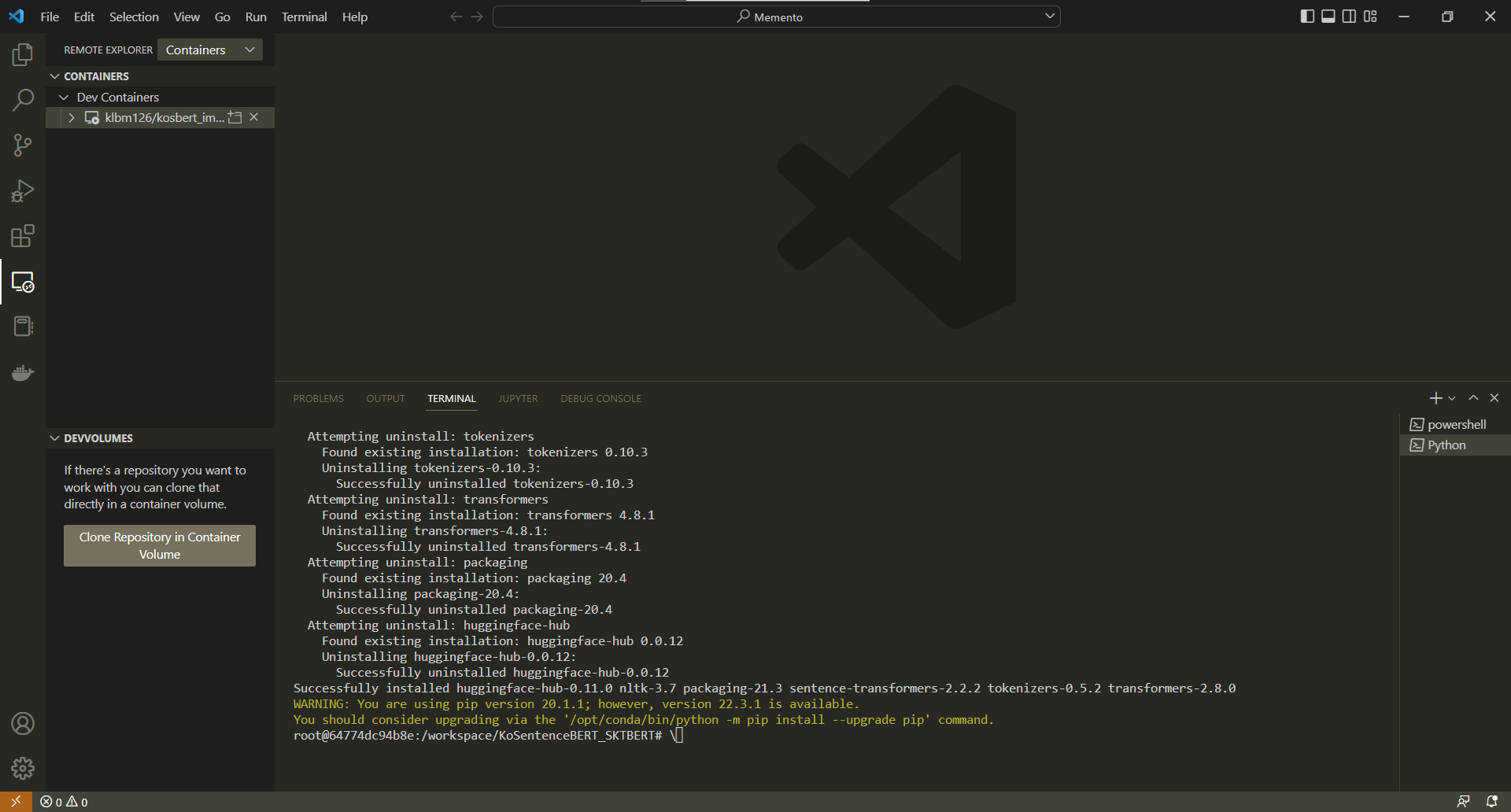Image resolution: width=1511 pixels, height=812 pixels.
Task: Click the Memento command center search box
Action: click(776, 17)
